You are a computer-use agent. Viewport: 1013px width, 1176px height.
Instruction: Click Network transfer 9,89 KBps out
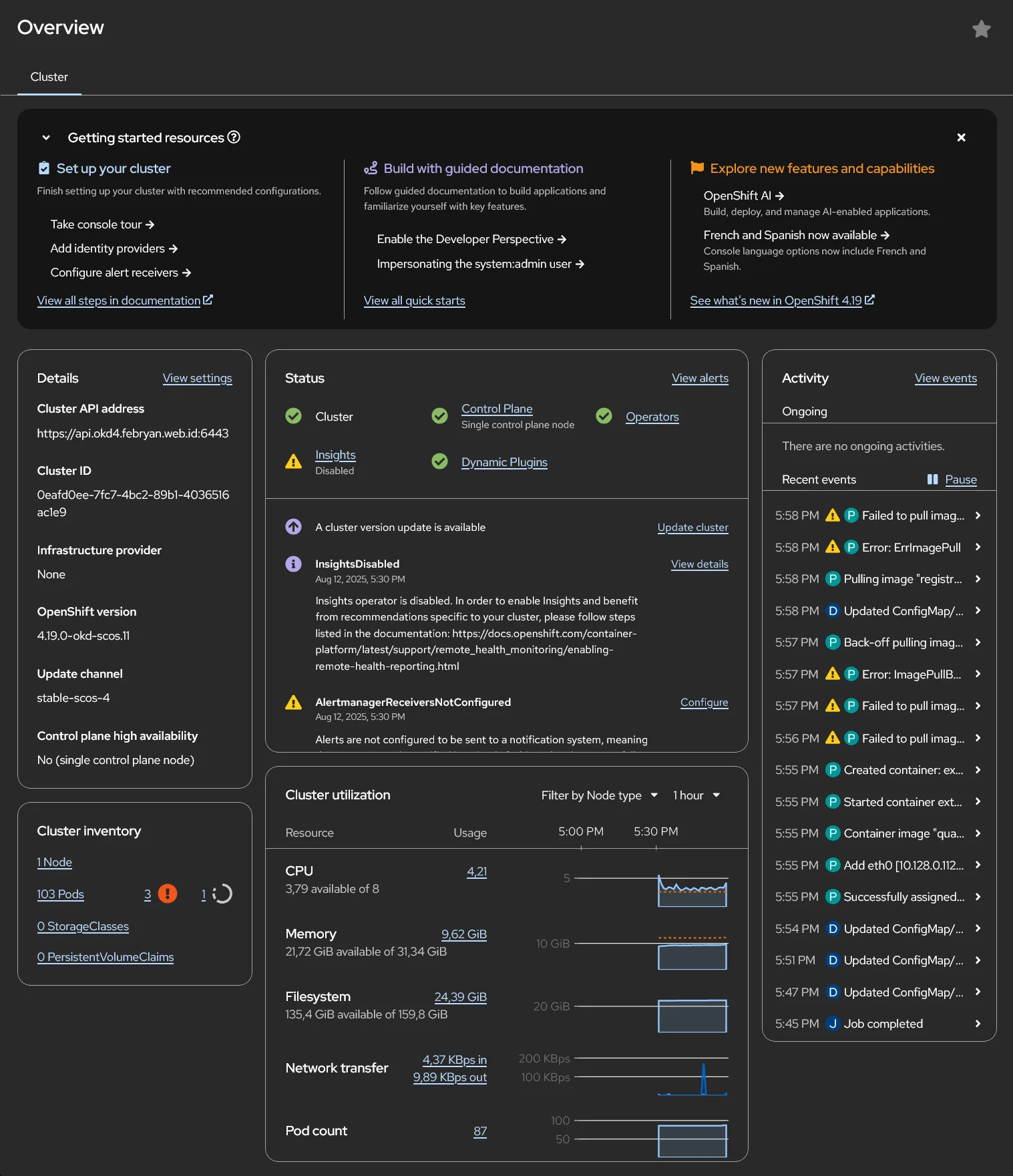point(449,1077)
